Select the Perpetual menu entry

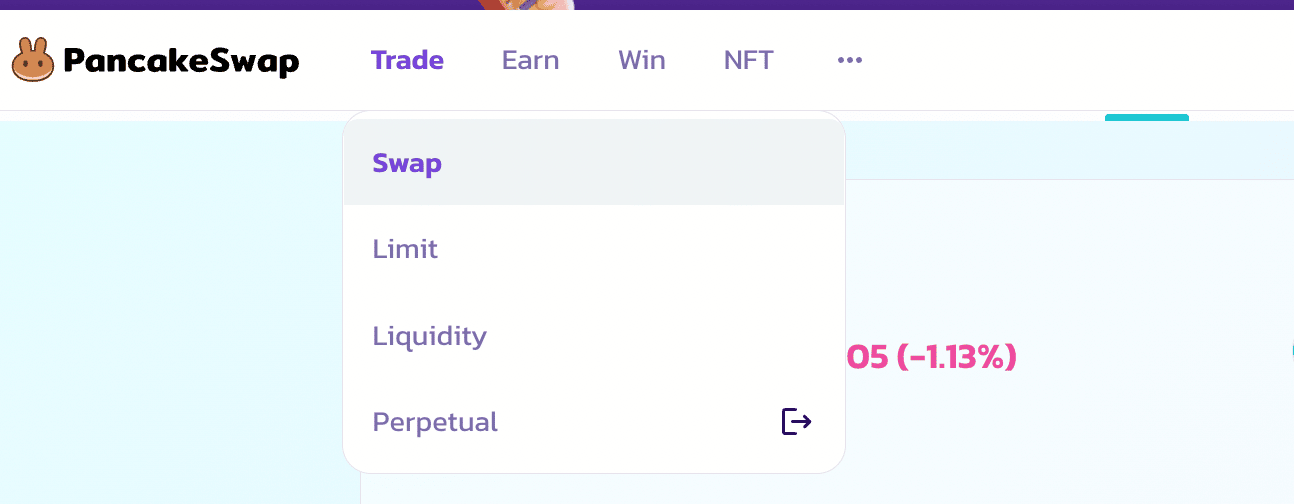click(435, 422)
